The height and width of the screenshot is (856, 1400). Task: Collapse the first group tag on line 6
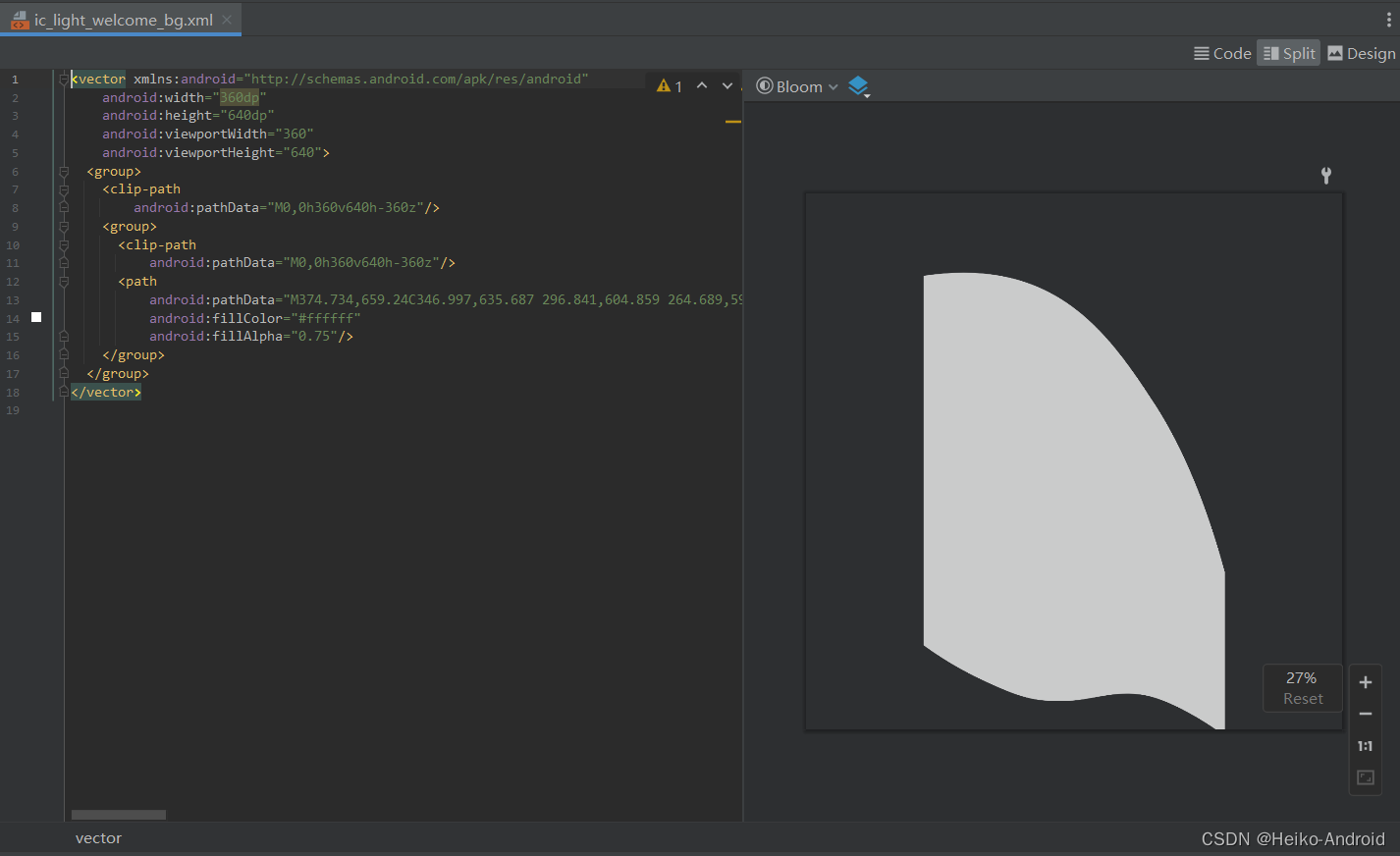coord(63,172)
